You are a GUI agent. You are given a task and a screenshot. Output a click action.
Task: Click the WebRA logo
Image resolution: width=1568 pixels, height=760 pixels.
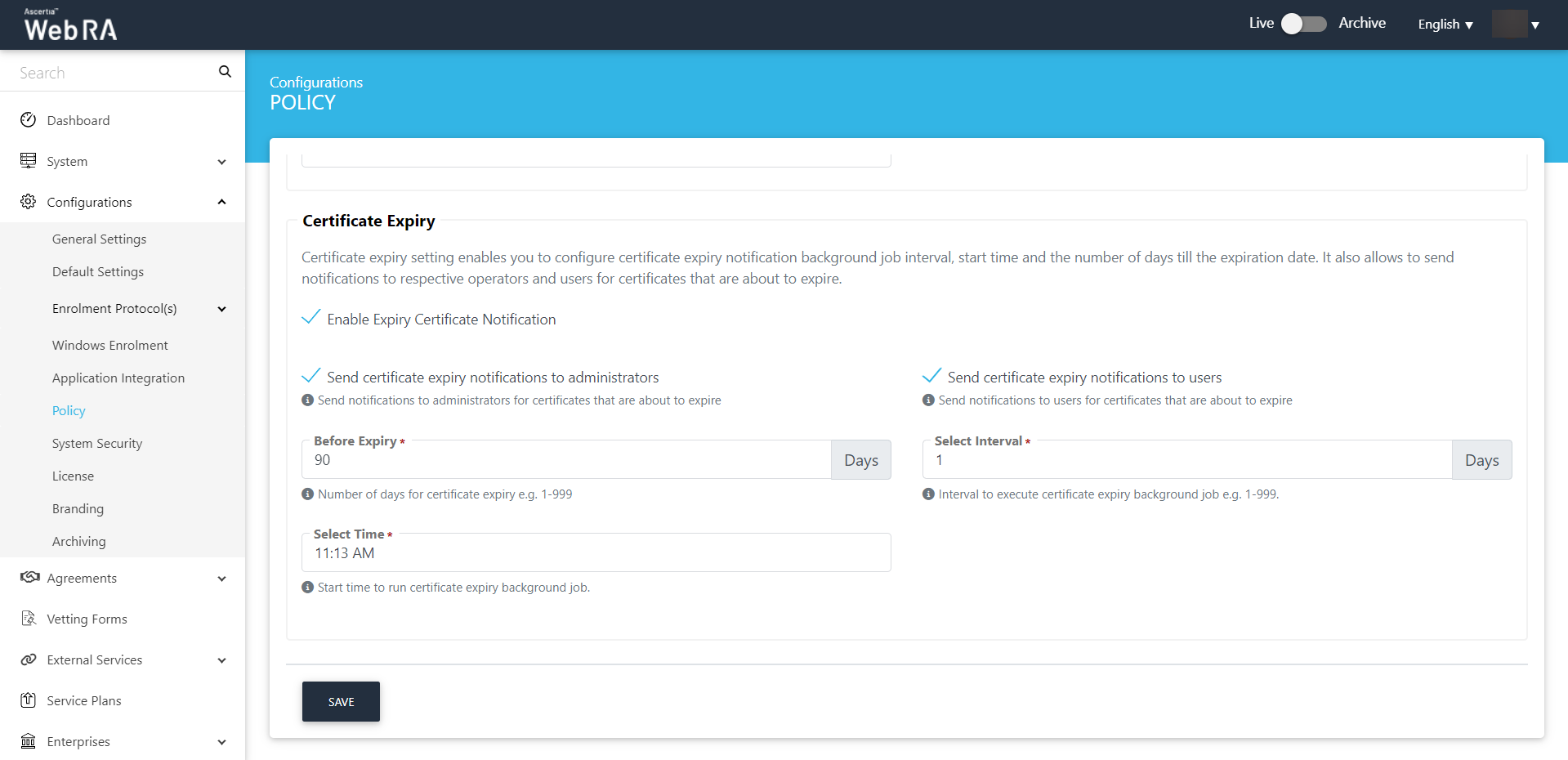70,25
